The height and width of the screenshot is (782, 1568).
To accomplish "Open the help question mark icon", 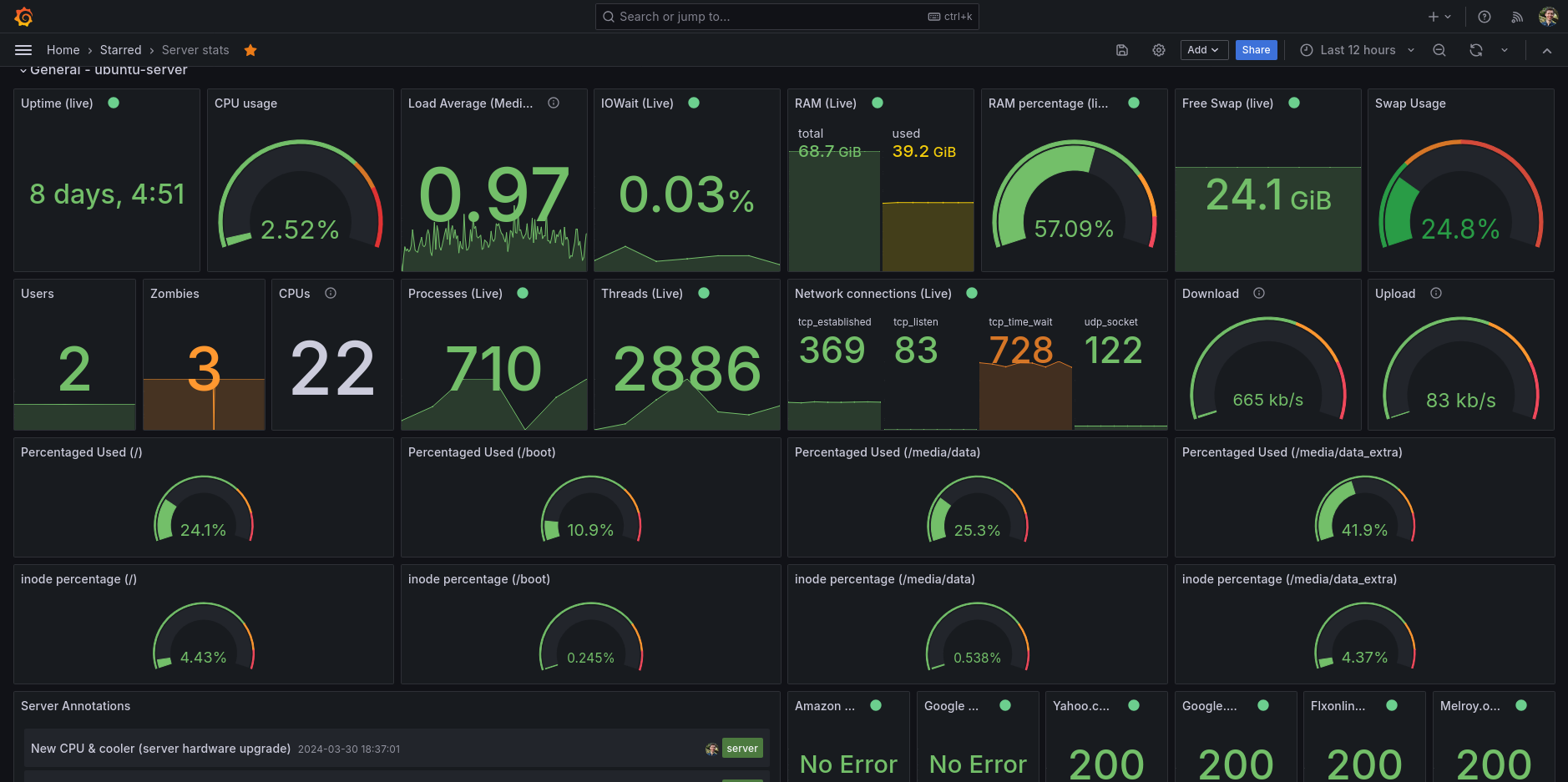I will point(1485,17).
